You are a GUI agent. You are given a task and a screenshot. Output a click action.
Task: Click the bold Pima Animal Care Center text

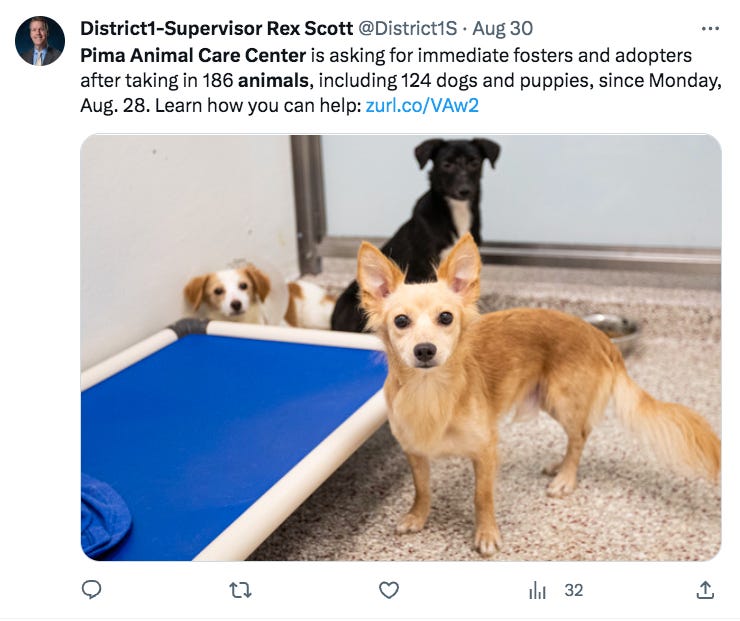tap(193, 55)
